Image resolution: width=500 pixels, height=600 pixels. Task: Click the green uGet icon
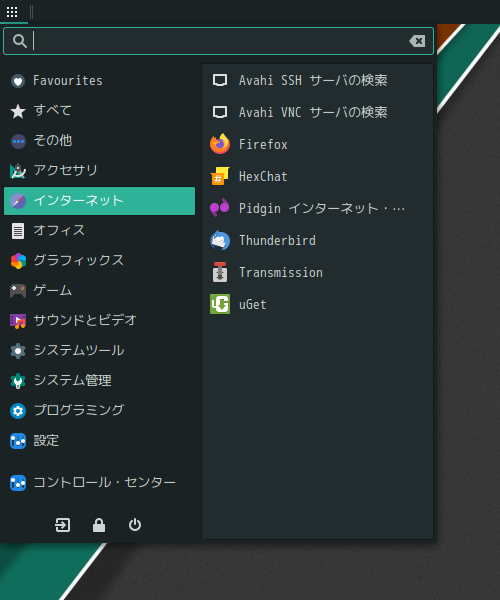coord(220,304)
